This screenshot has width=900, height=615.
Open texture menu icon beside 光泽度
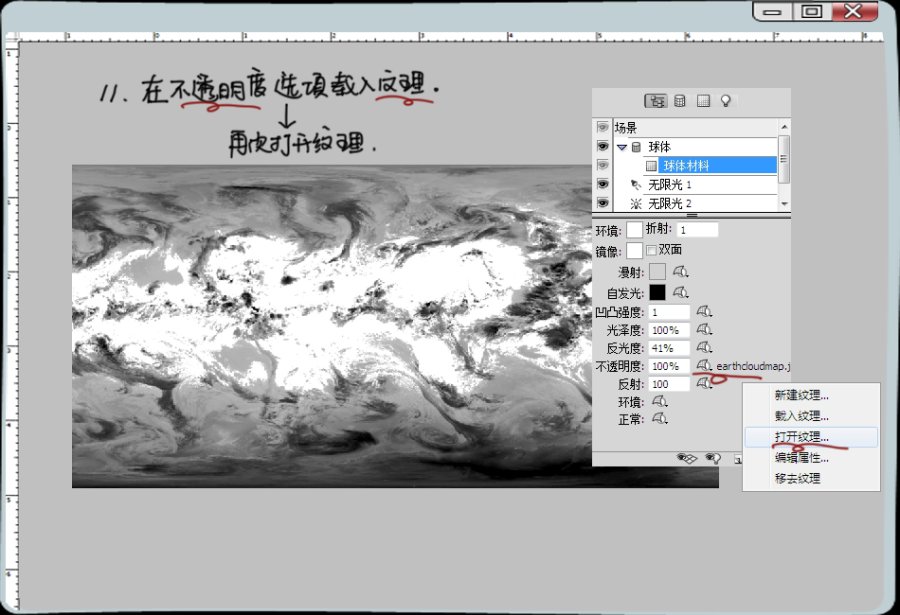pyautogui.click(x=704, y=330)
